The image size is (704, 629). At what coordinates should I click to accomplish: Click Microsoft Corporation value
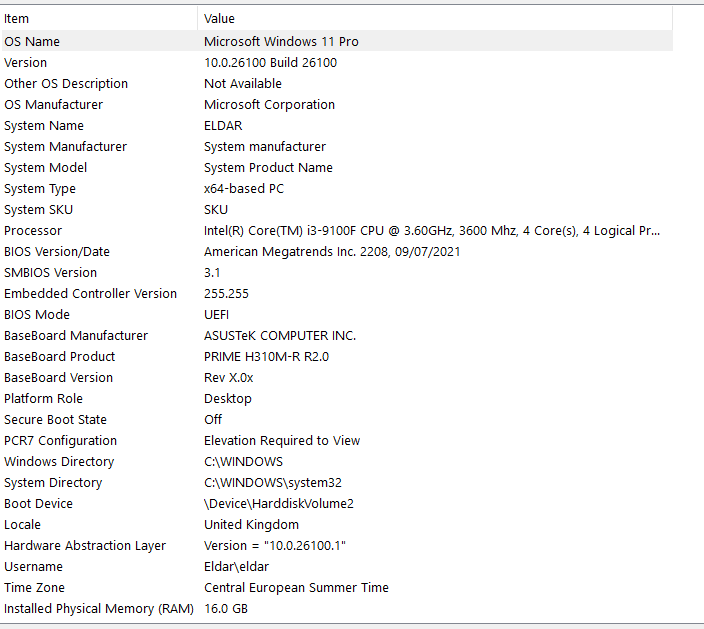[269, 105]
